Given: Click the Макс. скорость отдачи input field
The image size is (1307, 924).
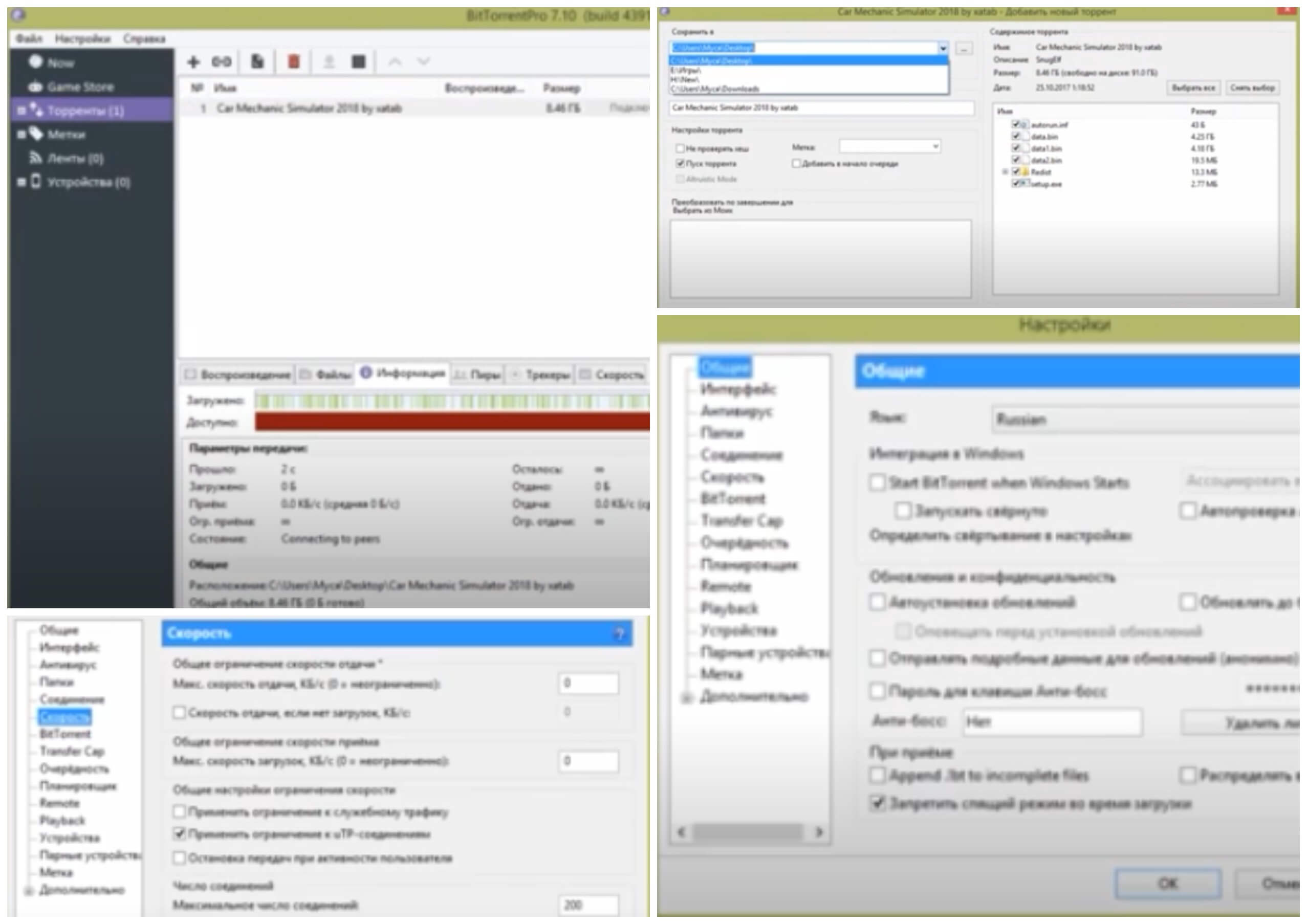Looking at the screenshot, I should (x=588, y=684).
